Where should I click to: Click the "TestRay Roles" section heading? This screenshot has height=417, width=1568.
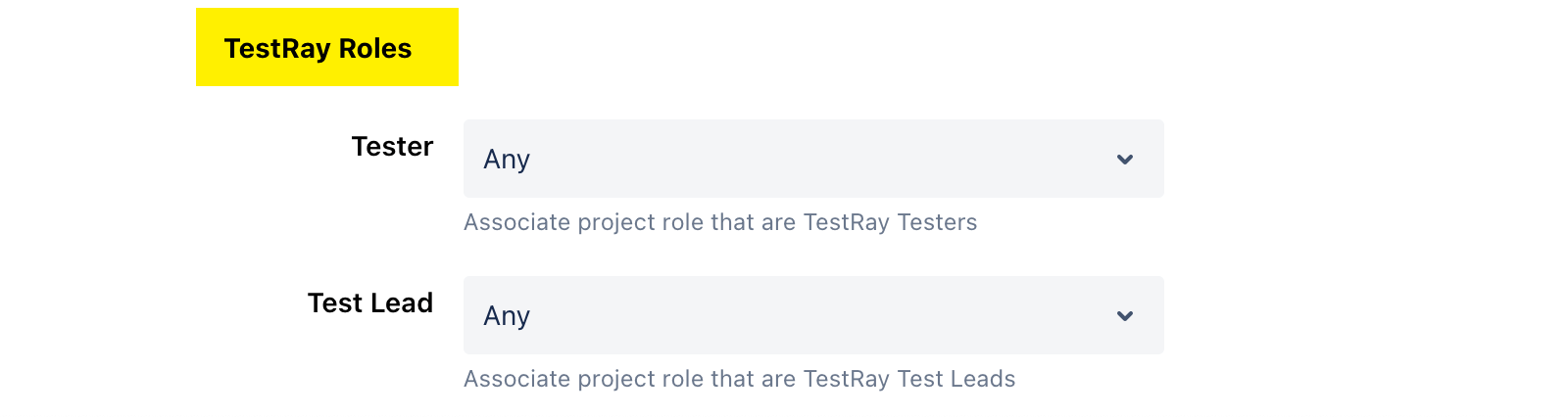pyautogui.click(x=318, y=49)
